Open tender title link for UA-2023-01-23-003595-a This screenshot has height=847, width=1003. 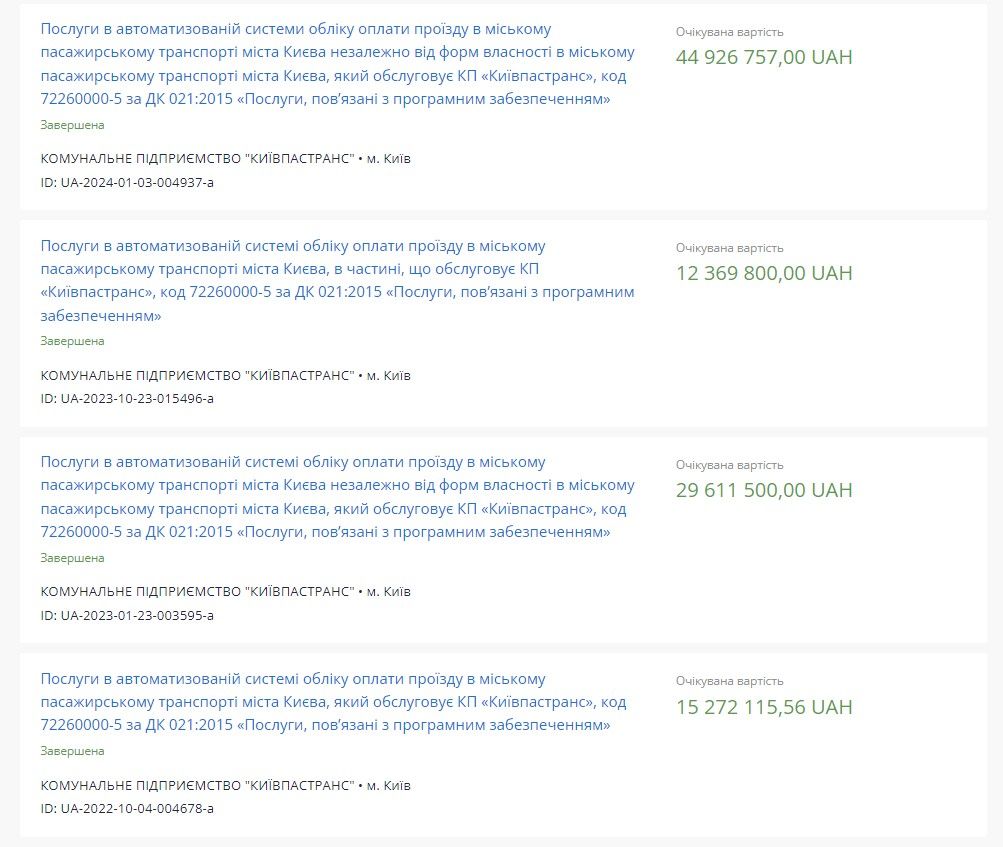click(x=337, y=497)
